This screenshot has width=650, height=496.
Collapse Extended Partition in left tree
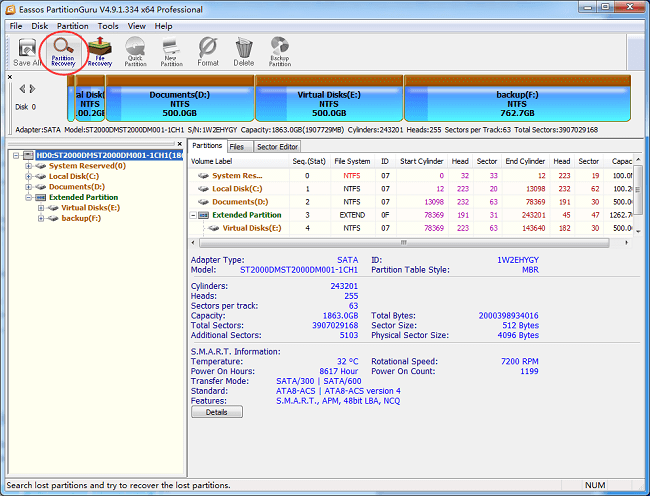[29, 197]
